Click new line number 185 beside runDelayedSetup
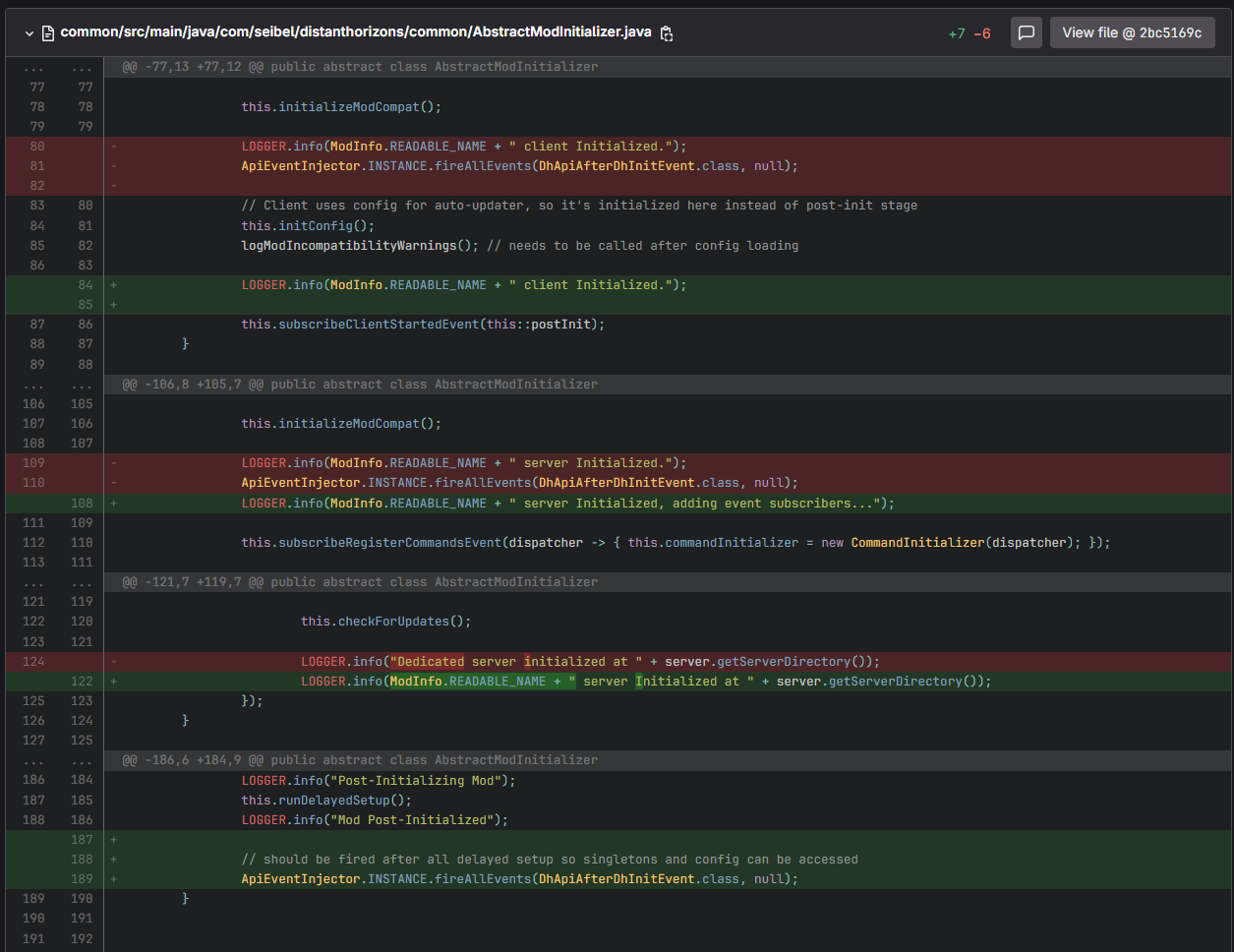 tap(82, 801)
